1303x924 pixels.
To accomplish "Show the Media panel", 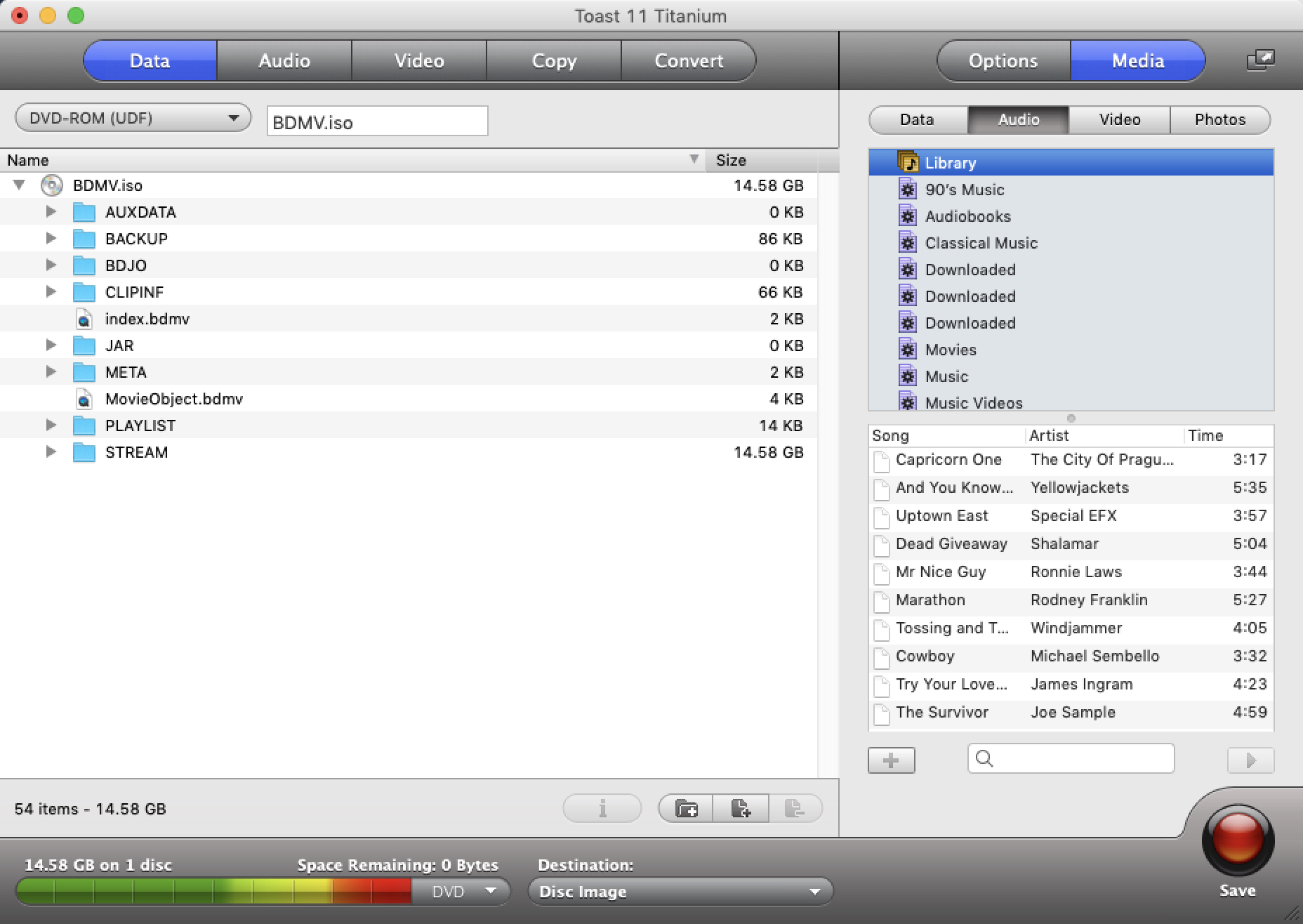I will tap(1138, 60).
